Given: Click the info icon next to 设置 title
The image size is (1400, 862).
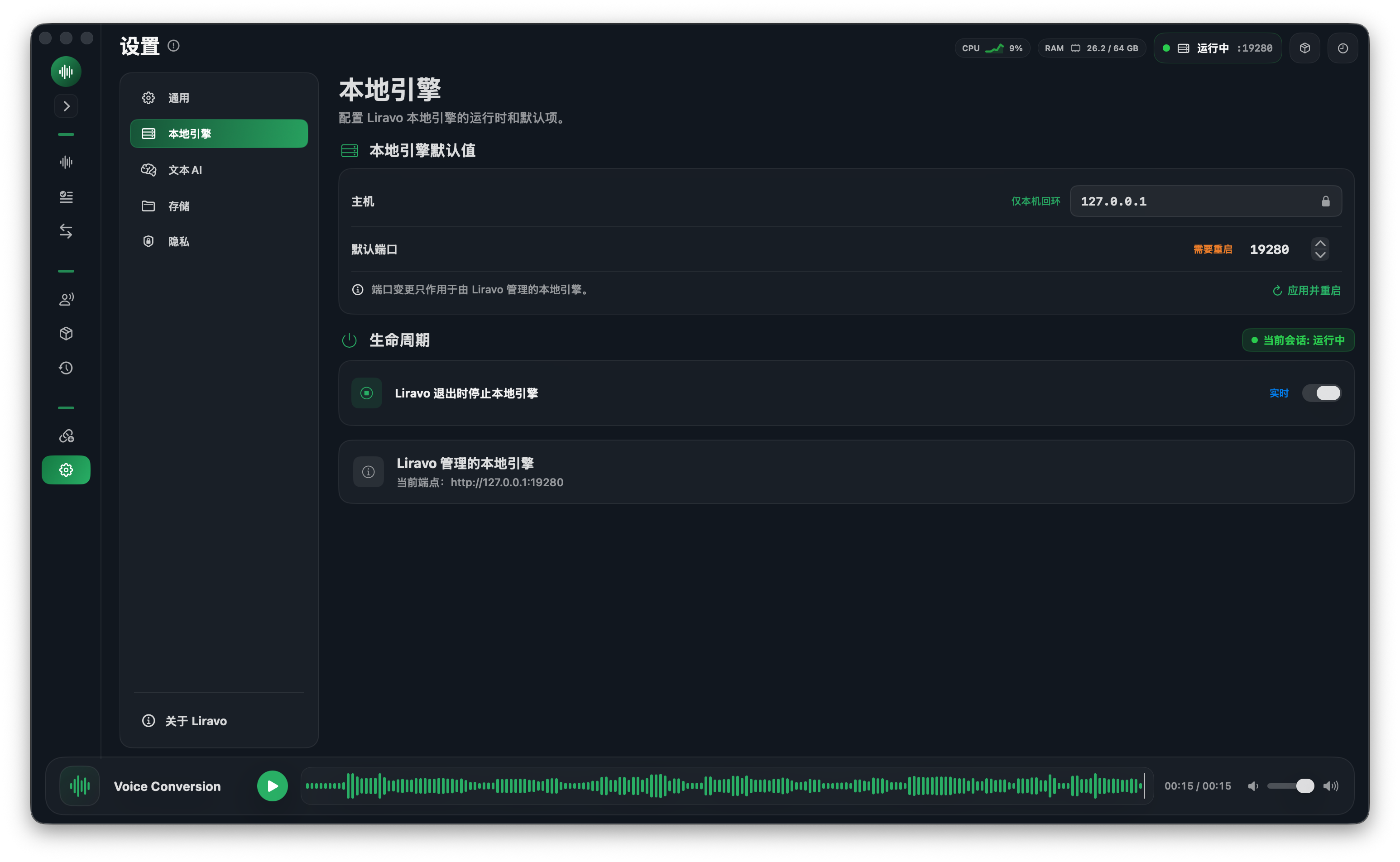Looking at the screenshot, I should pos(174,46).
